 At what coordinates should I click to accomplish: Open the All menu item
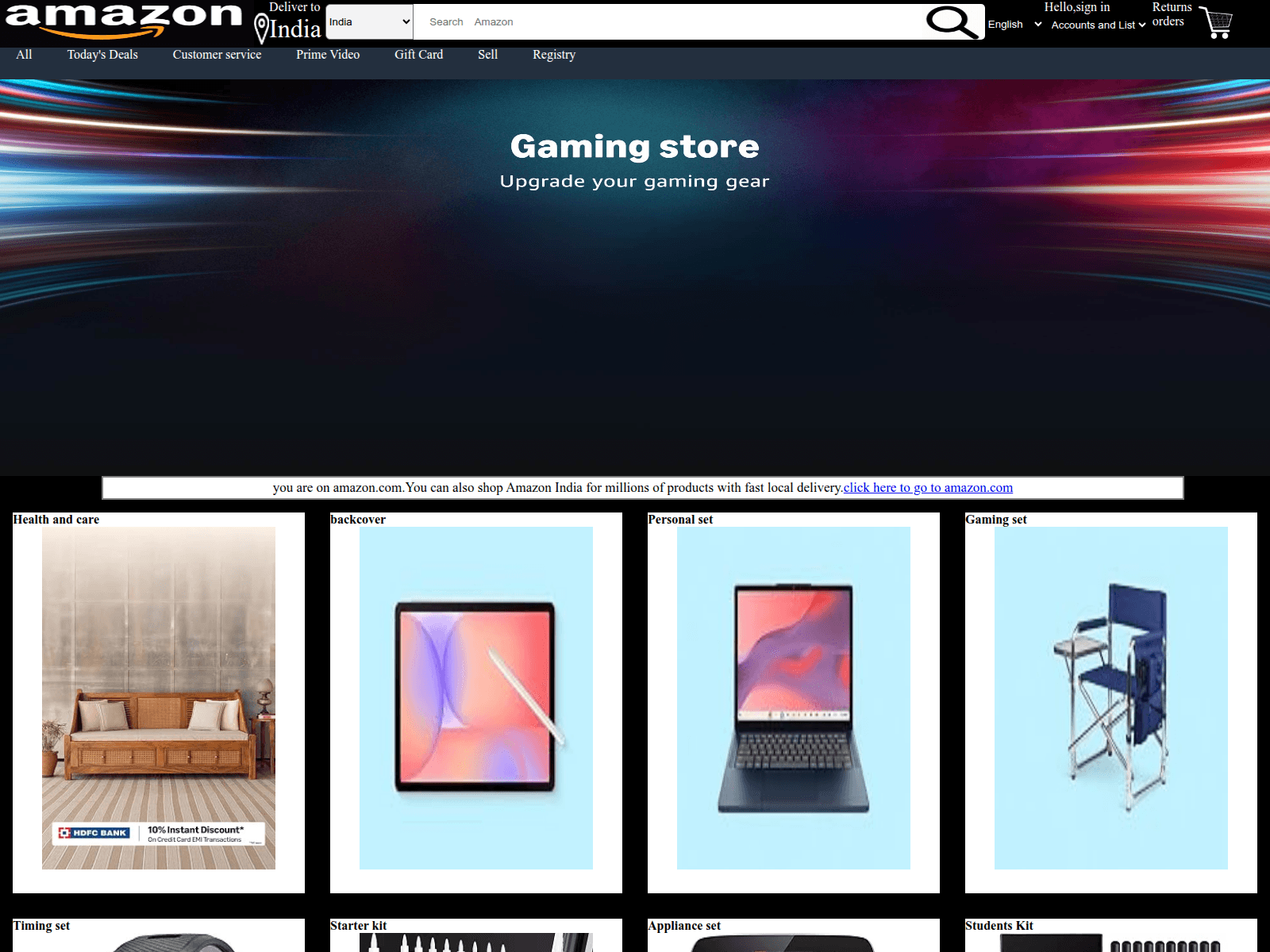point(24,55)
